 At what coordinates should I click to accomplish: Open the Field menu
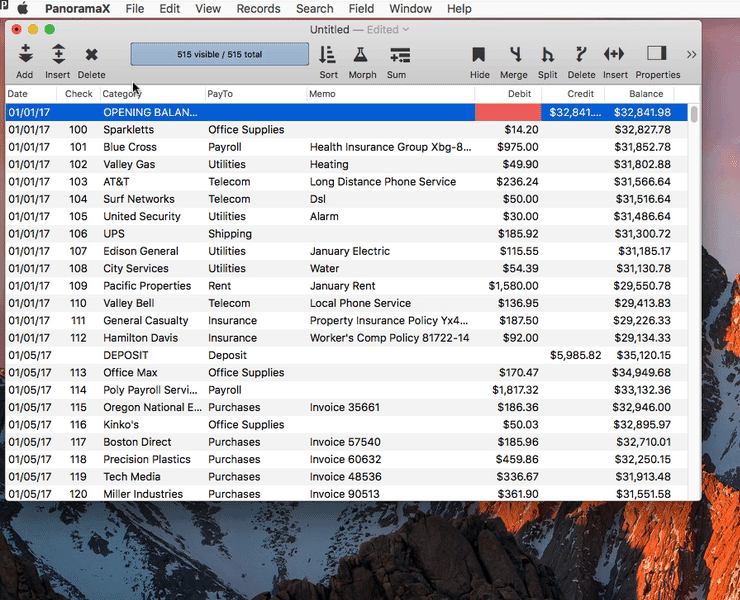[361, 8]
